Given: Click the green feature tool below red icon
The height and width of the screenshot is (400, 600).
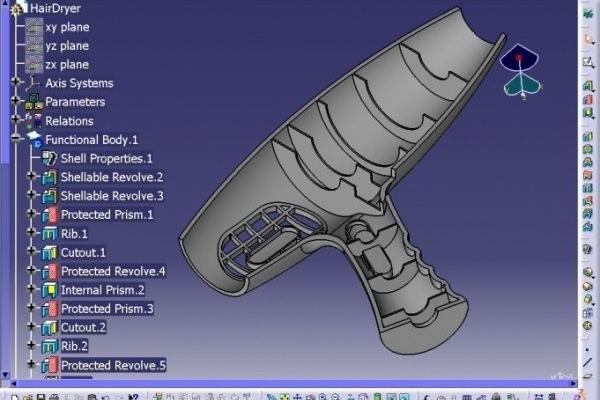Looking at the screenshot, I should click(588, 113).
